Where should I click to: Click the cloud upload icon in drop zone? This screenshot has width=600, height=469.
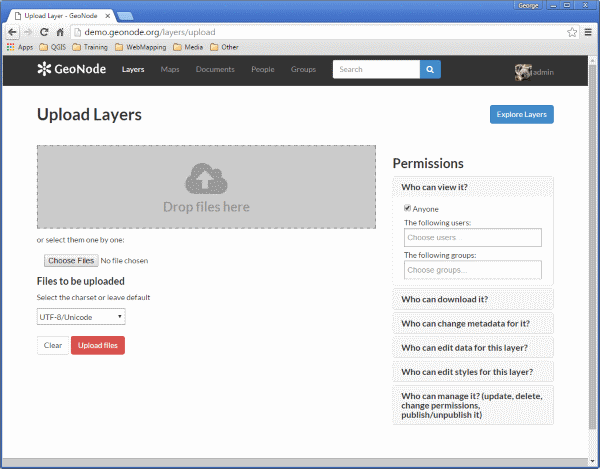click(x=206, y=179)
